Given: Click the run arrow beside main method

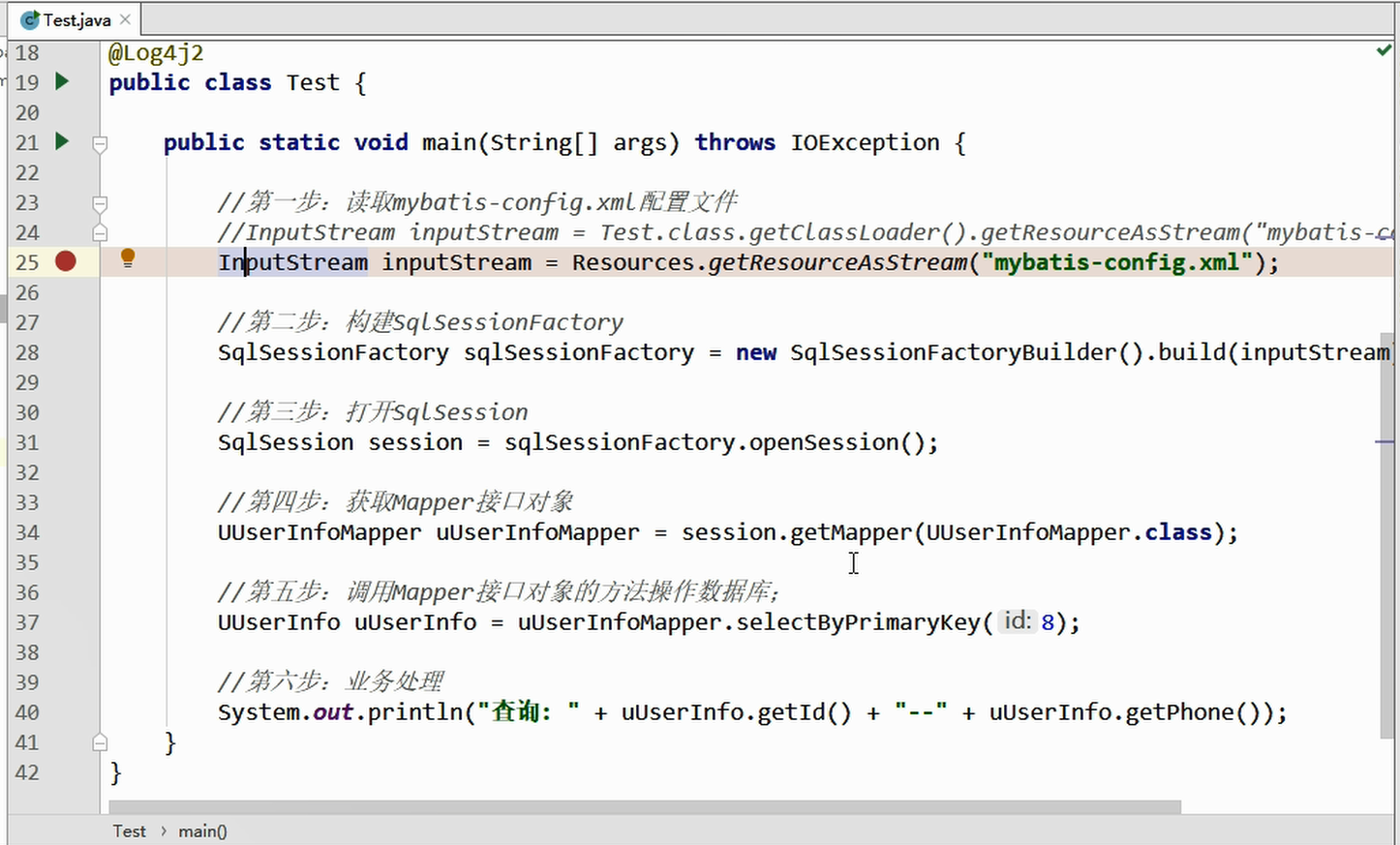Looking at the screenshot, I should [x=62, y=141].
